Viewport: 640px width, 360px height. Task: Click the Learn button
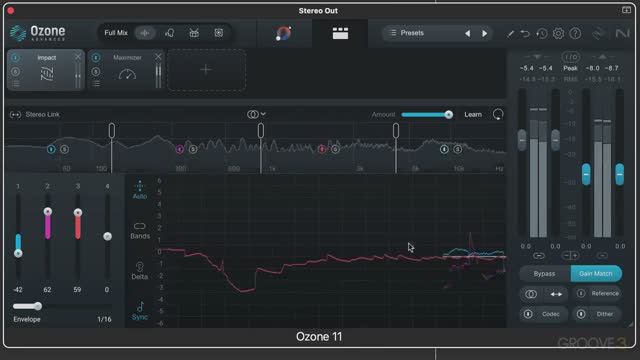tap(473, 115)
